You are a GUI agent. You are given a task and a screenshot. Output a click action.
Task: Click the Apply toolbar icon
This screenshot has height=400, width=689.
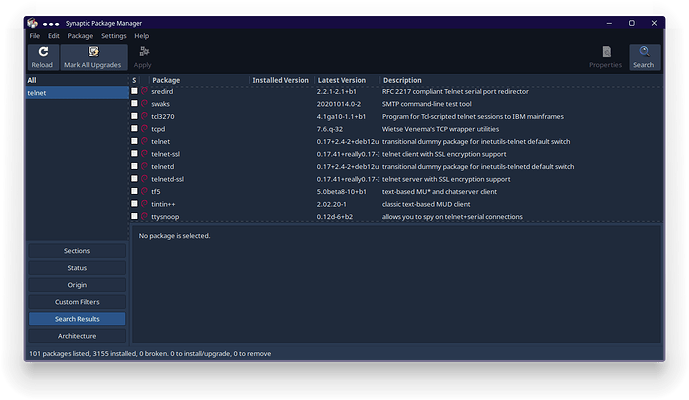(142, 57)
